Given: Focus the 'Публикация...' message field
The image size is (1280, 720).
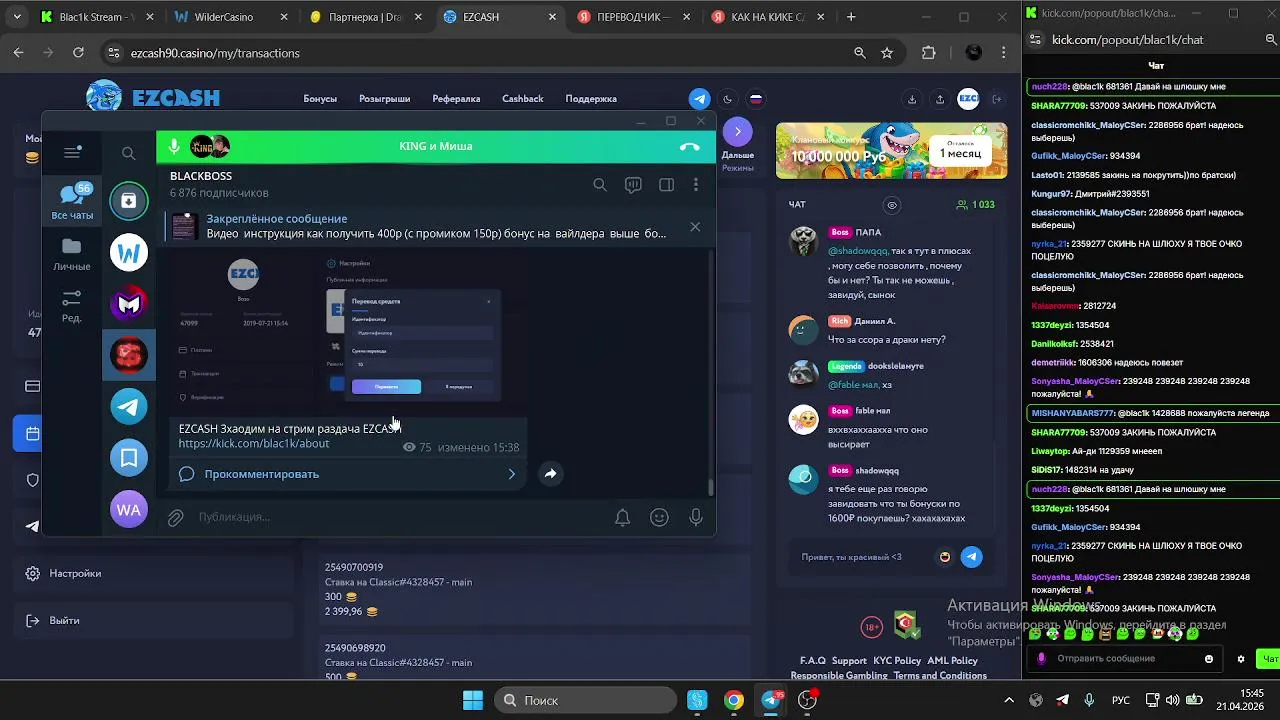Looking at the screenshot, I should tap(400, 517).
